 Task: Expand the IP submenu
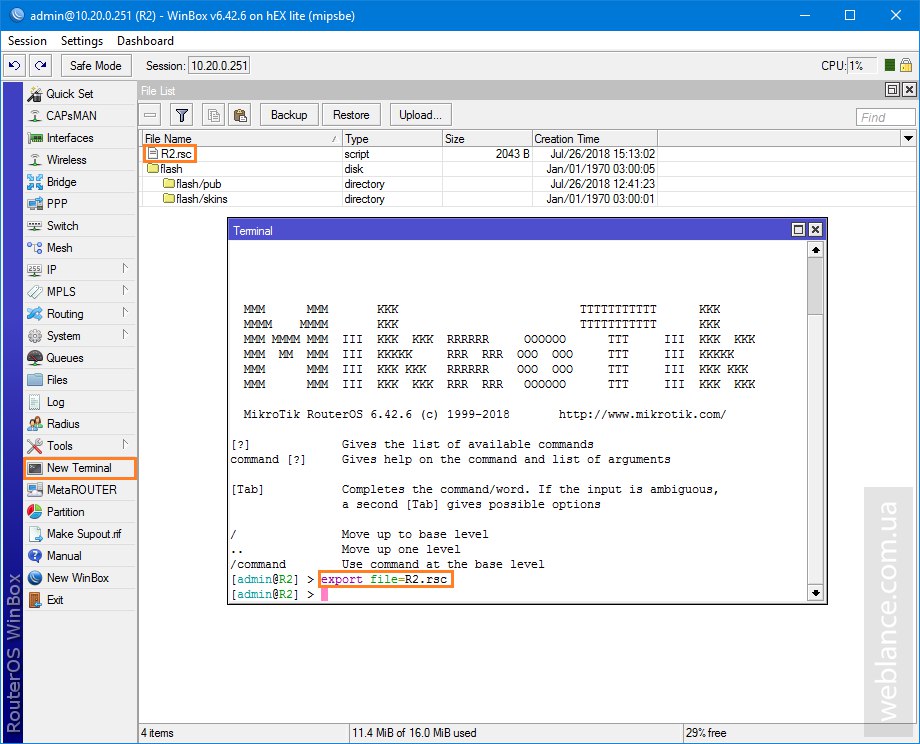pyautogui.click(x=80, y=270)
